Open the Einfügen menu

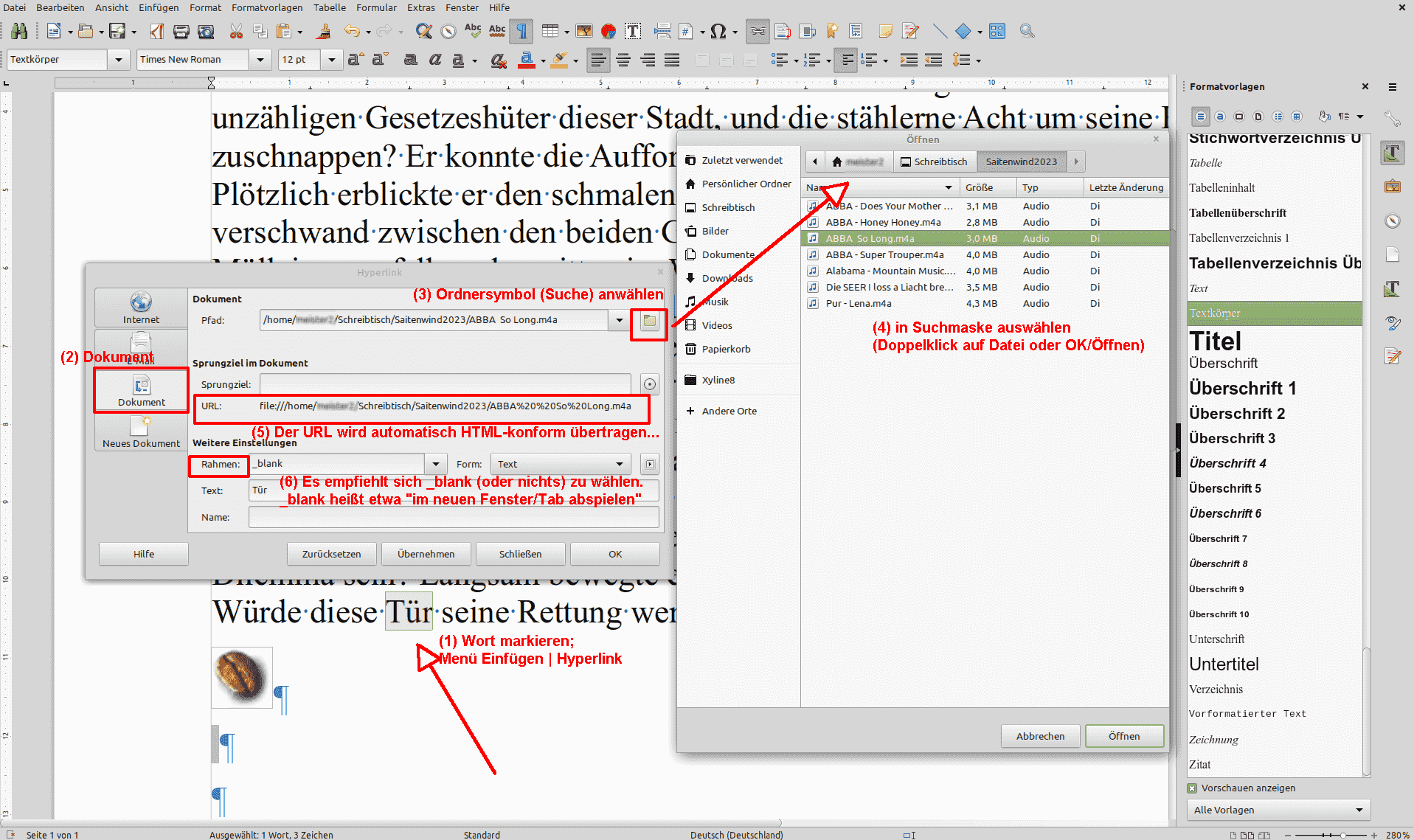159,7
